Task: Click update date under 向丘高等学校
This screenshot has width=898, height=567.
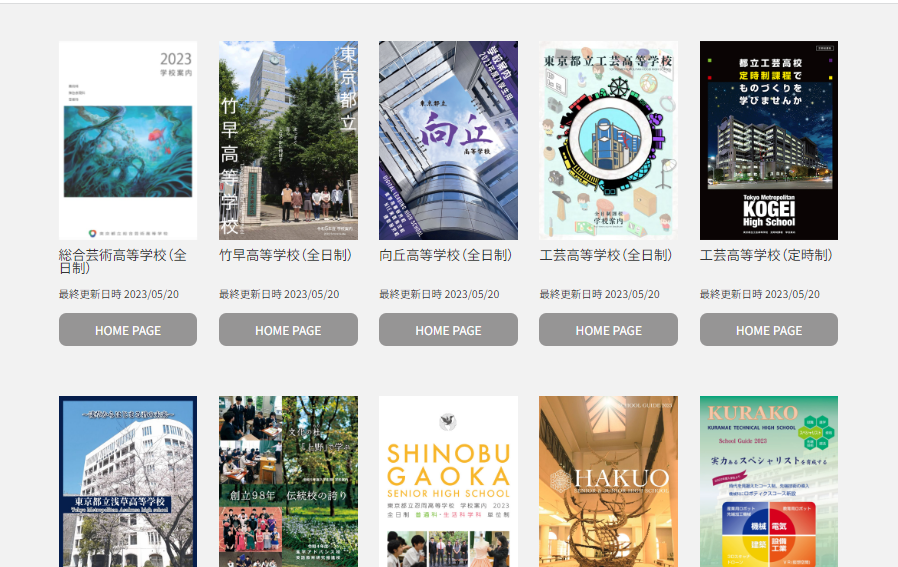Action: (x=439, y=294)
